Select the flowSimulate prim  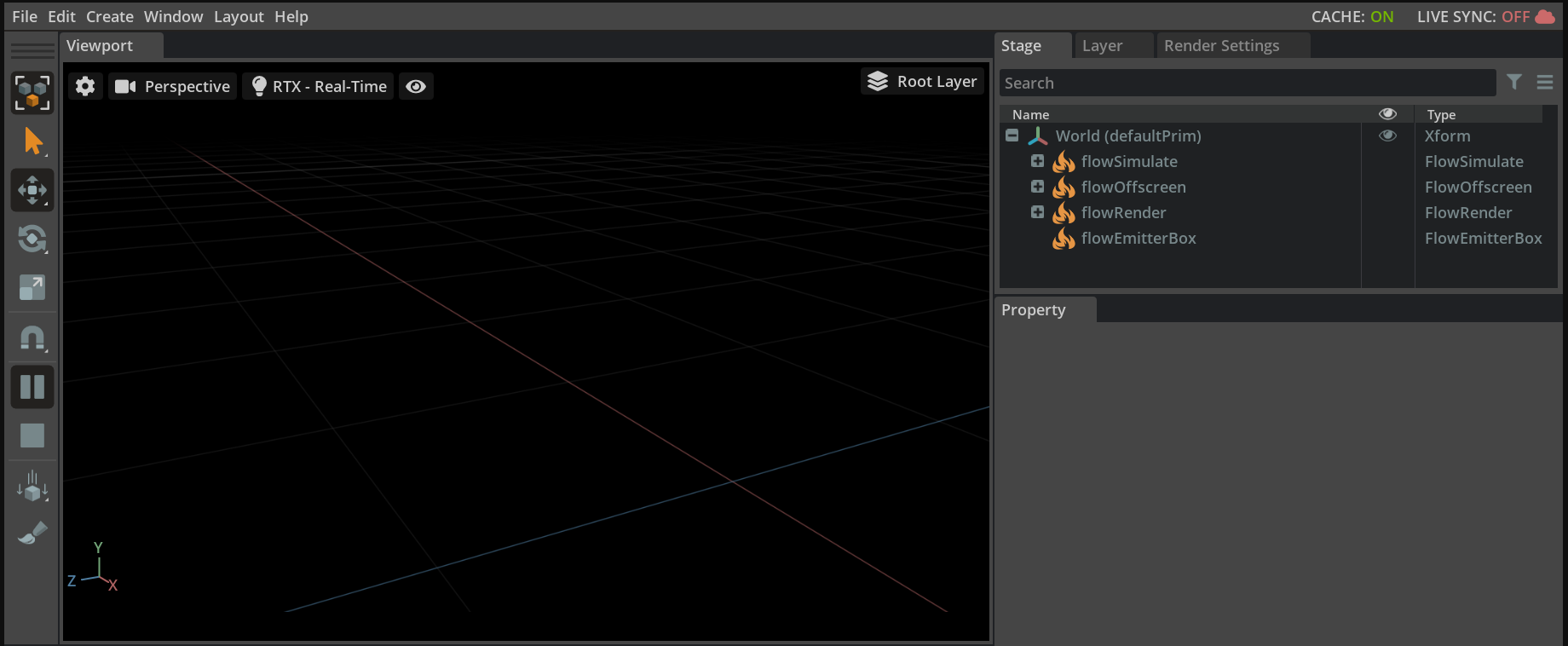pos(1129,161)
